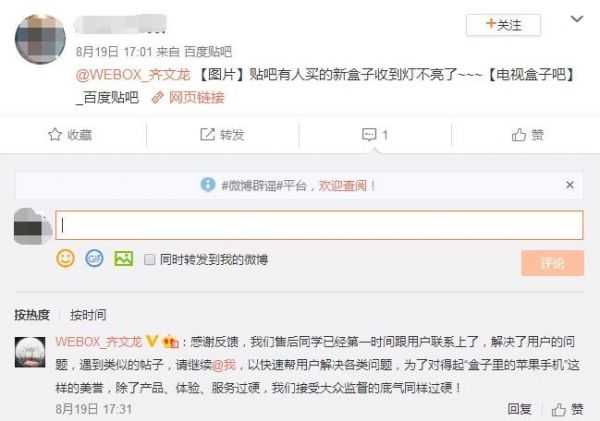600x421 pixels.
Task: Click the 收藏 star icon
Action: point(55,134)
